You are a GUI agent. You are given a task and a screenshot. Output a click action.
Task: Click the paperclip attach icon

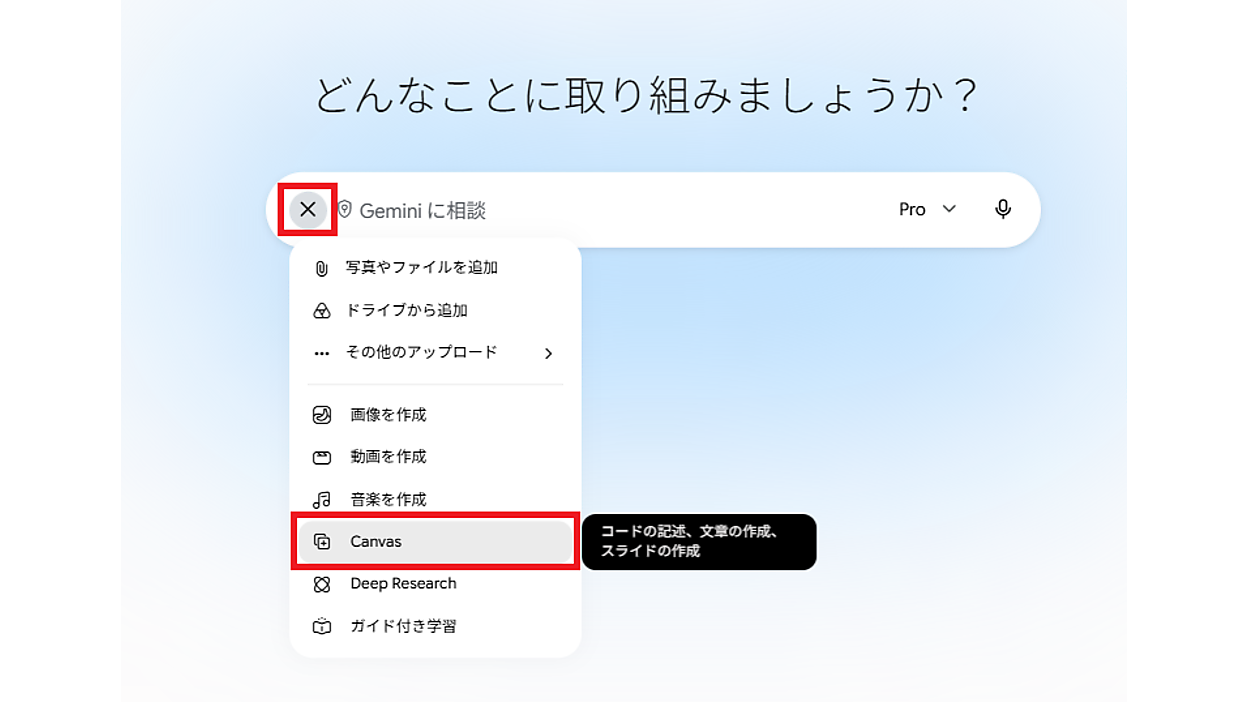point(321,269)
